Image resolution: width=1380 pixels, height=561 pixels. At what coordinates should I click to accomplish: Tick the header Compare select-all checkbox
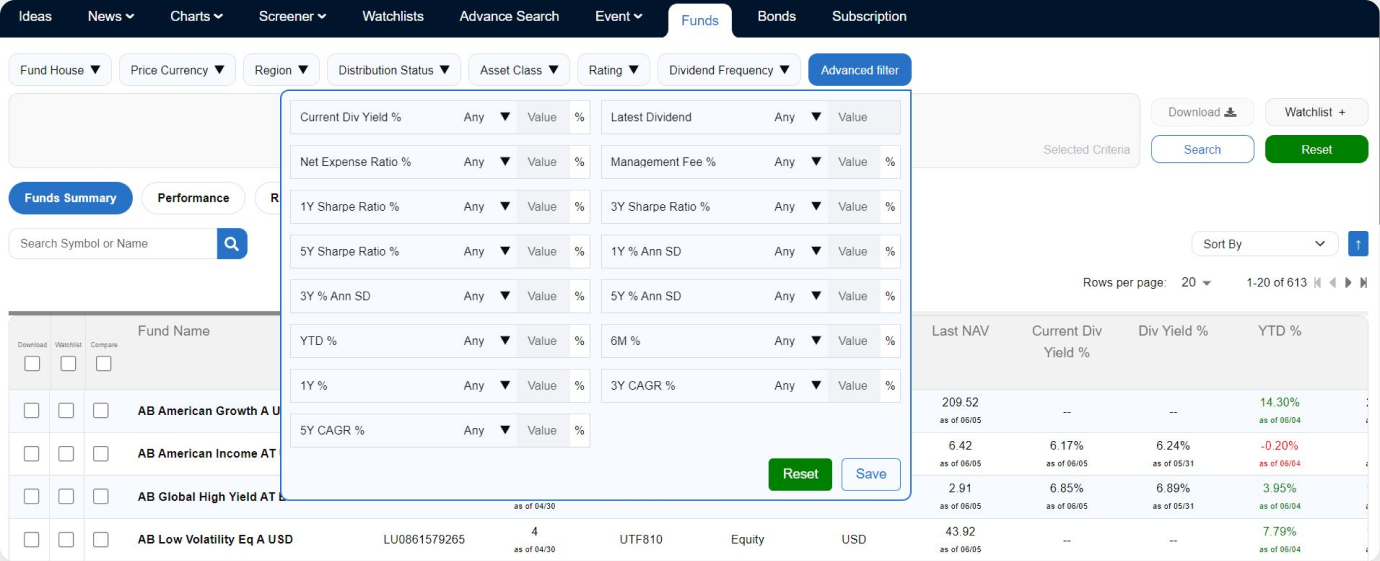pos(104,363)
